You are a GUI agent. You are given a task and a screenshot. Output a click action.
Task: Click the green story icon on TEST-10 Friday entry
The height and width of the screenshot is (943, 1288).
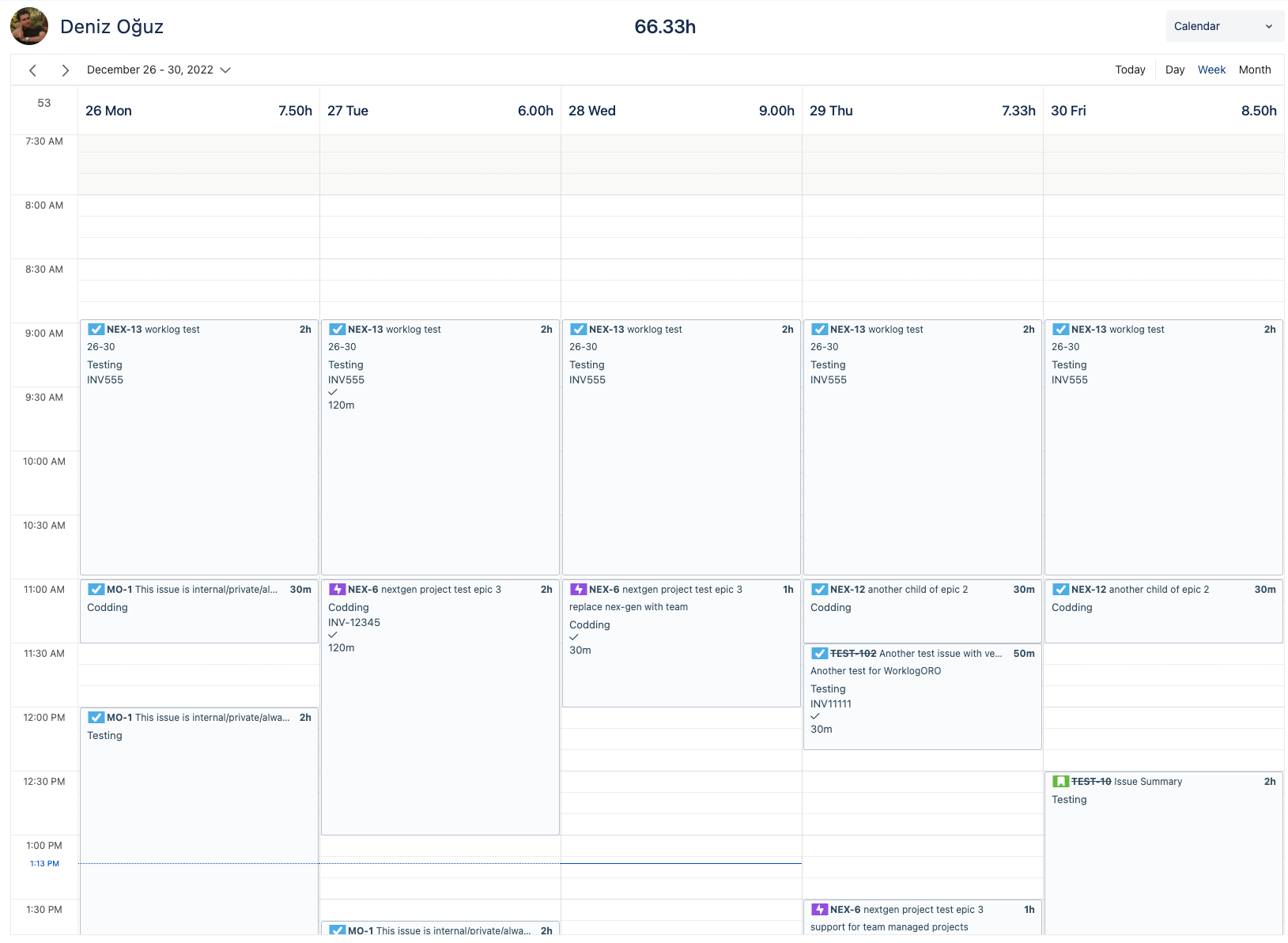tap(1059, 782)
